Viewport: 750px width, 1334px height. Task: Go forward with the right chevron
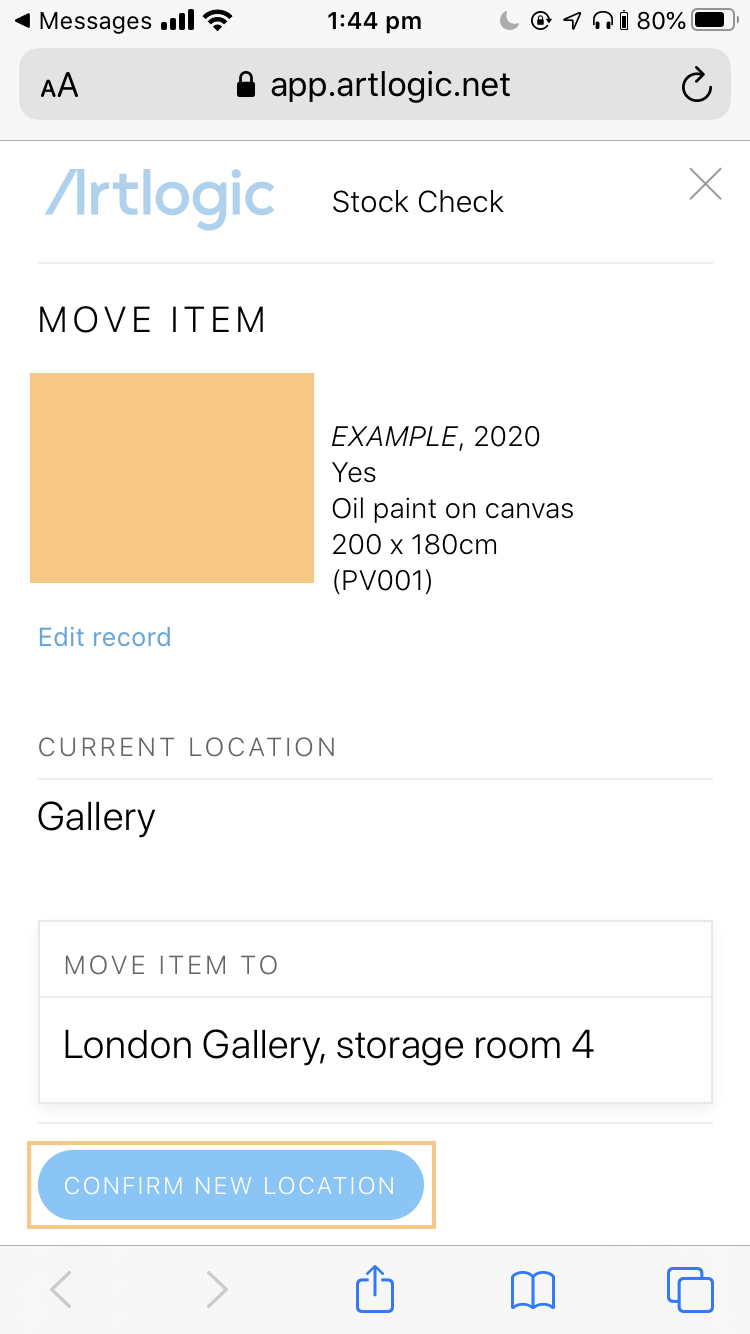(x=217, y=1289)
